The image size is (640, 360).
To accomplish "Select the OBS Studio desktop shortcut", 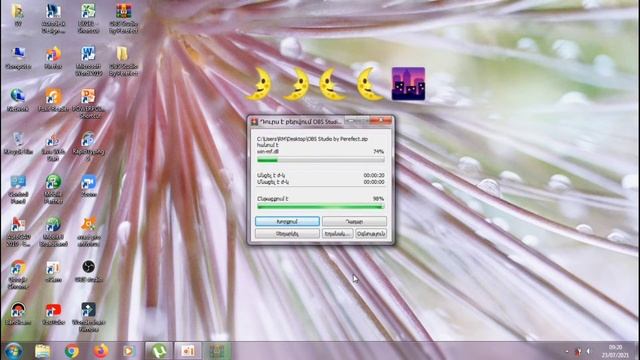I will 88,271.
